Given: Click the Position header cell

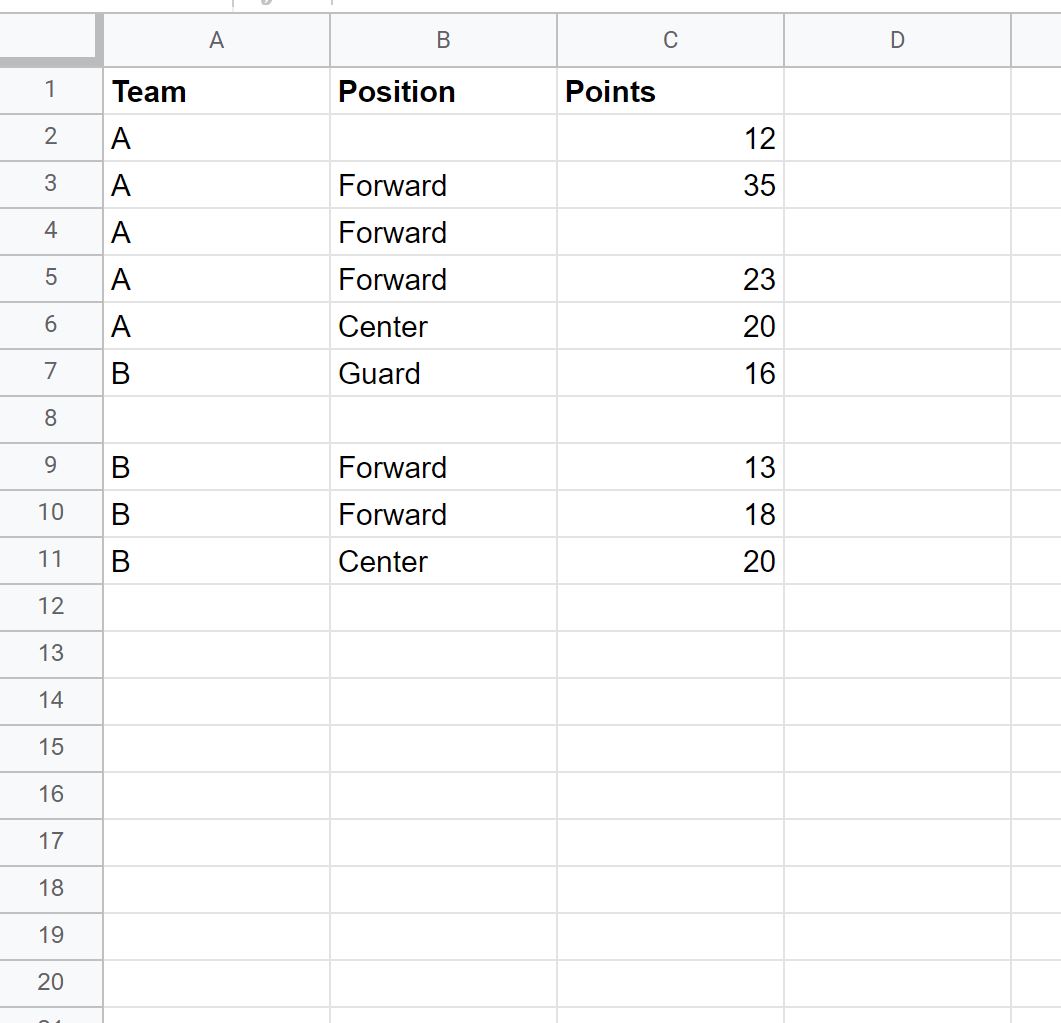Looking at the screenshot, I should coord(443,91).
